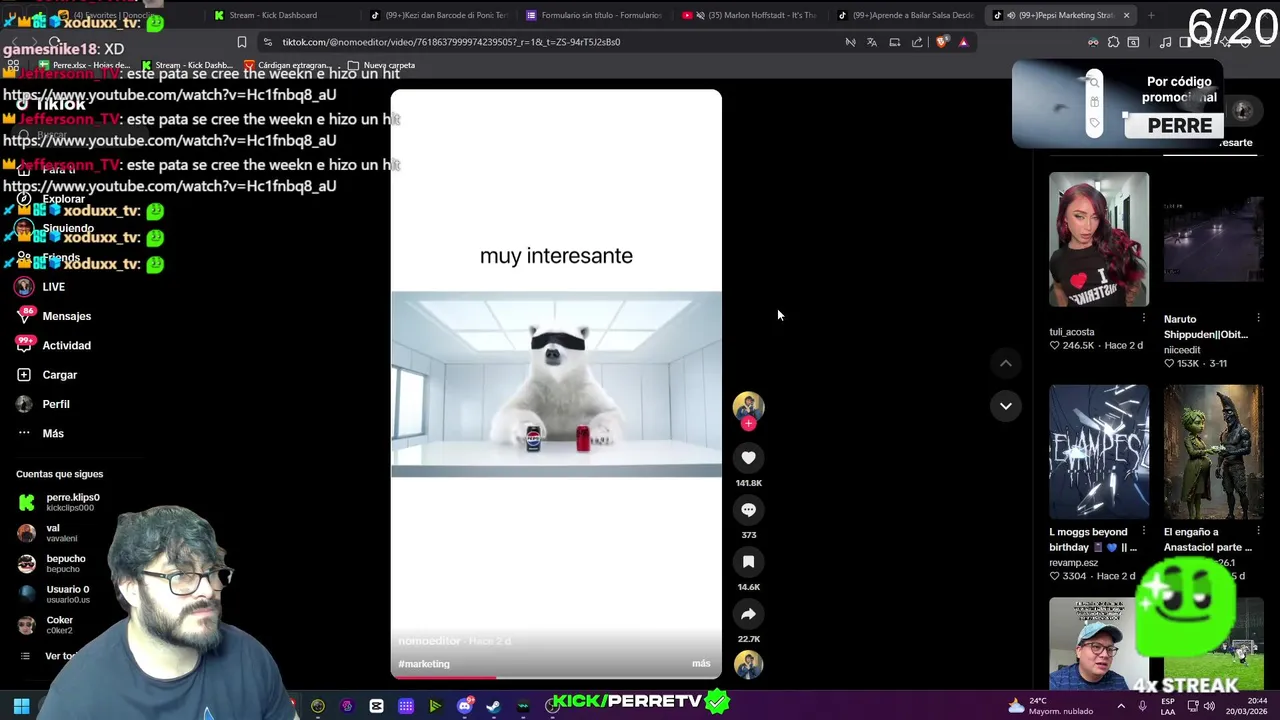Open Naruto Shippuden recommended video thumbnail
The width and height of the screenshot is (1280, 720).
pos(1213,239)
